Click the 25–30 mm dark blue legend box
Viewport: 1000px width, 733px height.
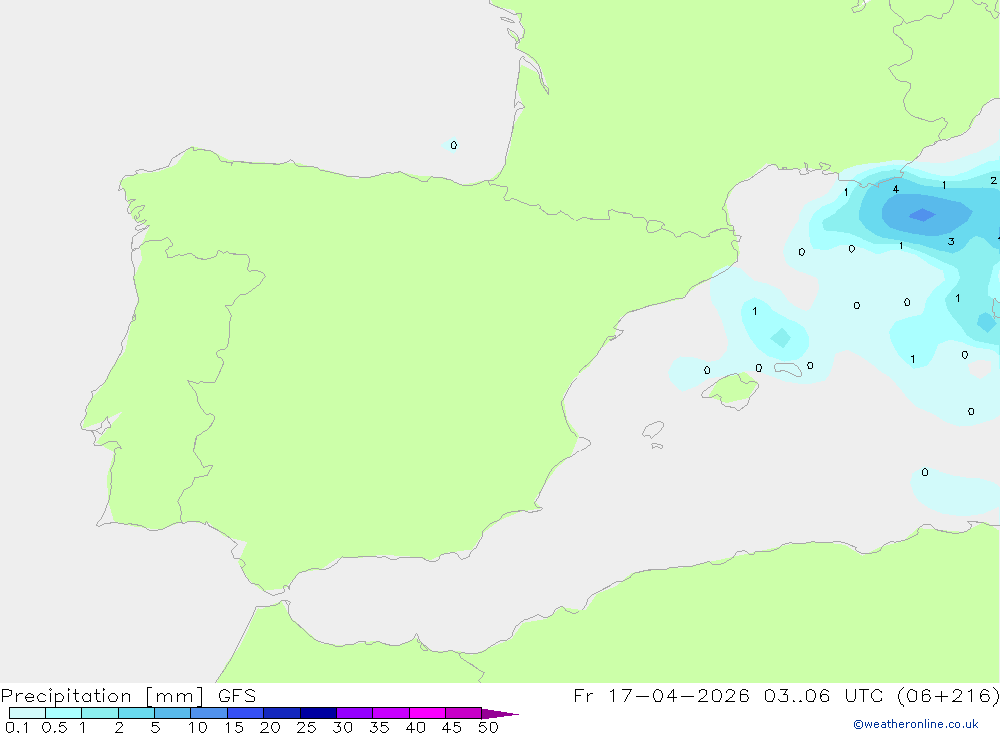[318, 713]
